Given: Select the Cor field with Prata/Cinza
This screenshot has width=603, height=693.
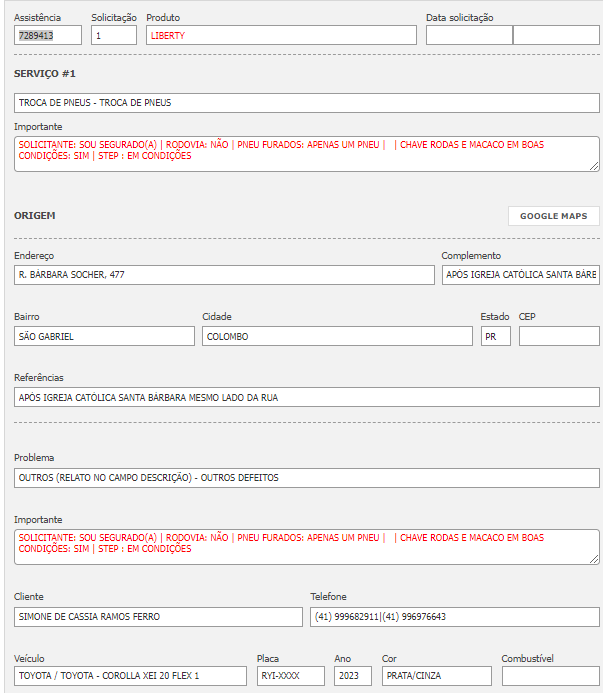Looking at the screenshot, I should [436, 676].
